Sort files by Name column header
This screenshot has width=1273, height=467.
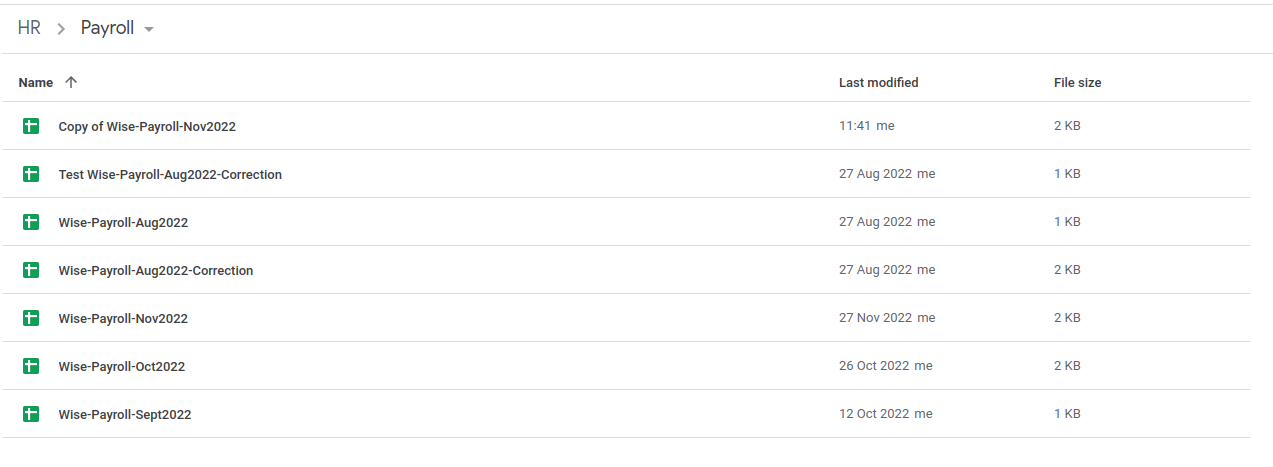coord(36,83)
